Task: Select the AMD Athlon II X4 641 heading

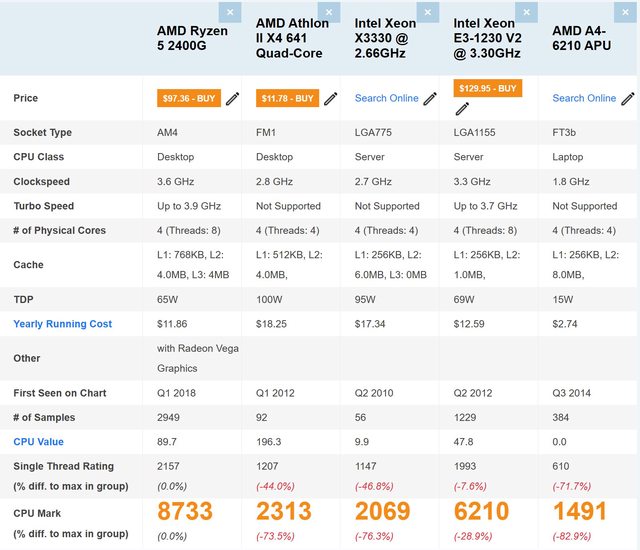Action: click(292, 38)
